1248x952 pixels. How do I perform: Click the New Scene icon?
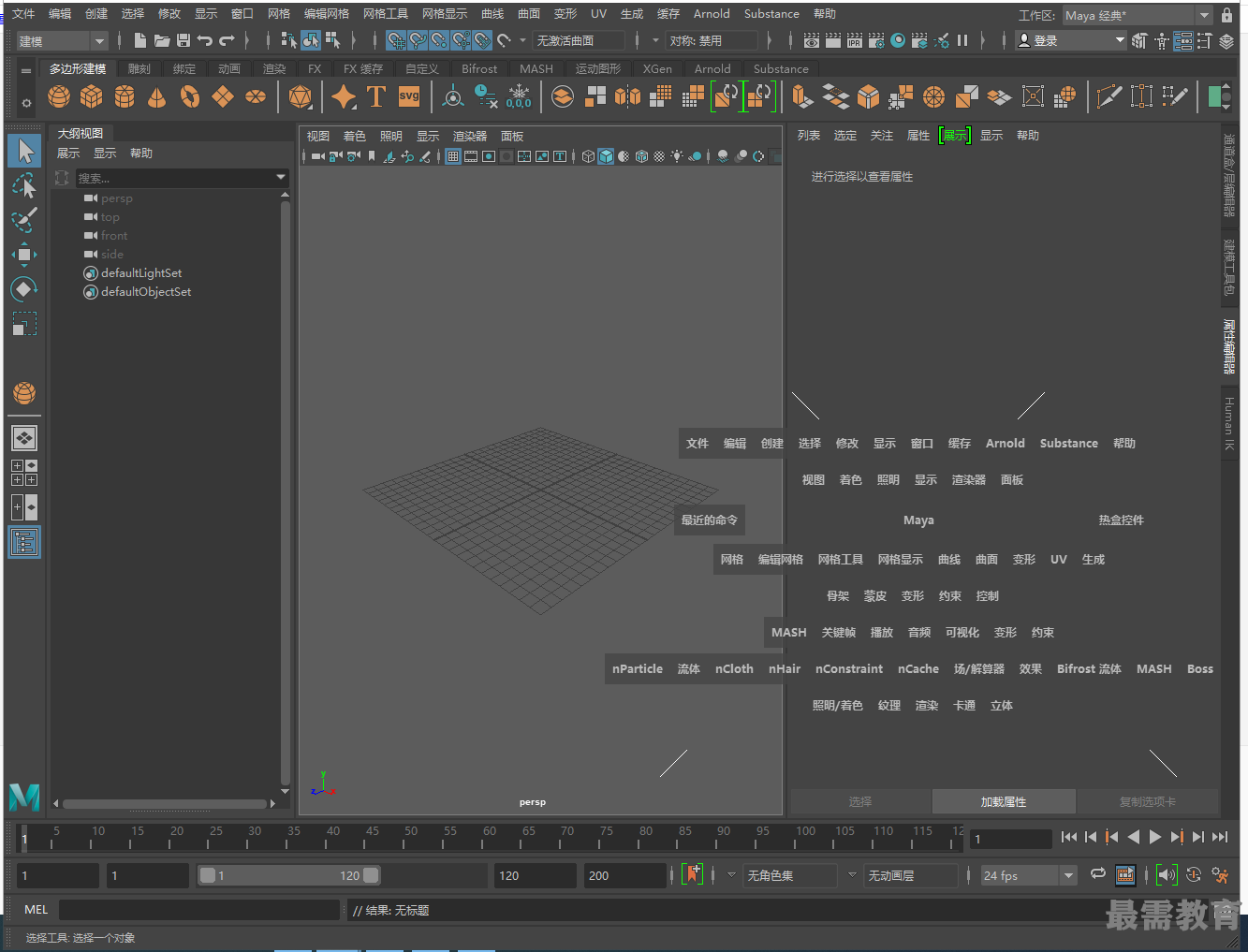click(140, 40)
